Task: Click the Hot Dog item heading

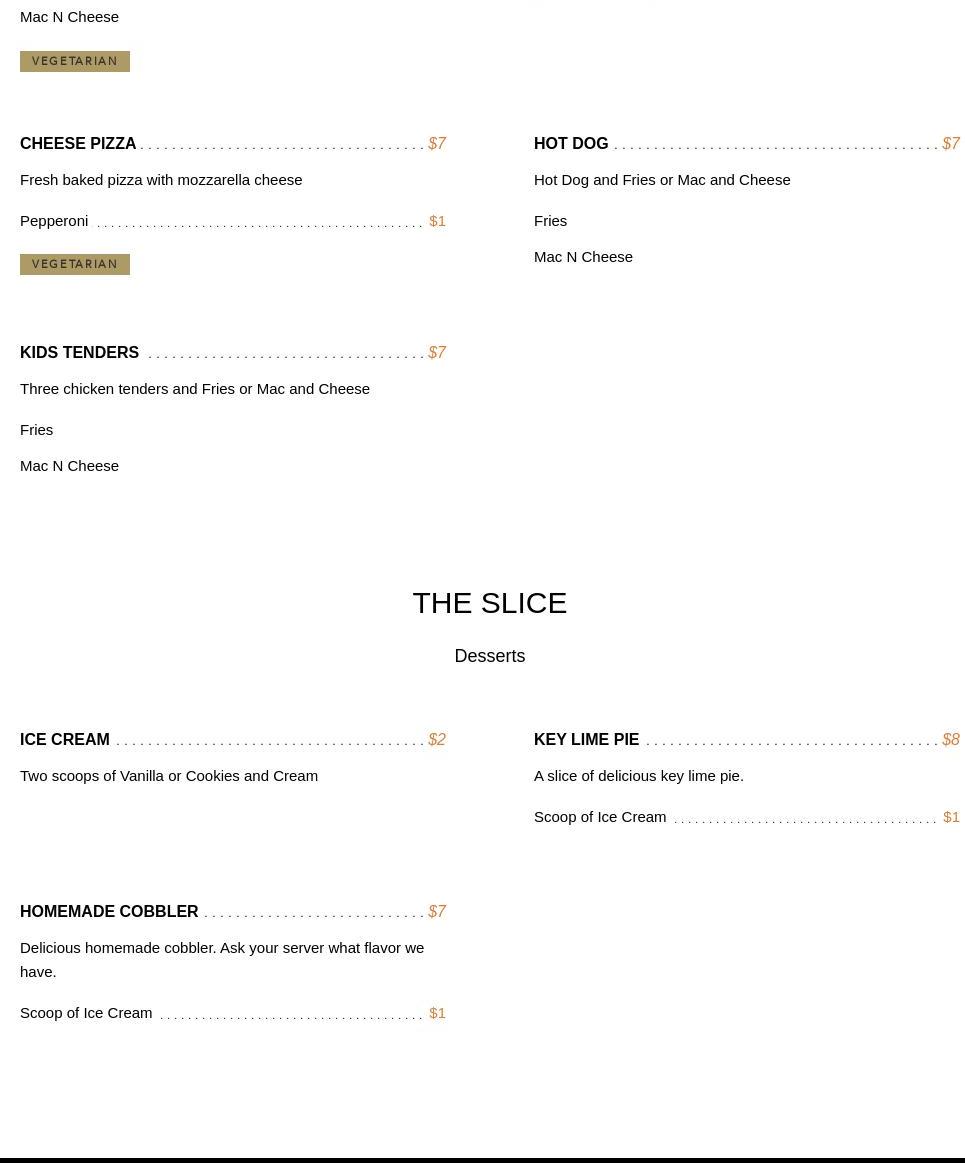Action: pos(571,144)
